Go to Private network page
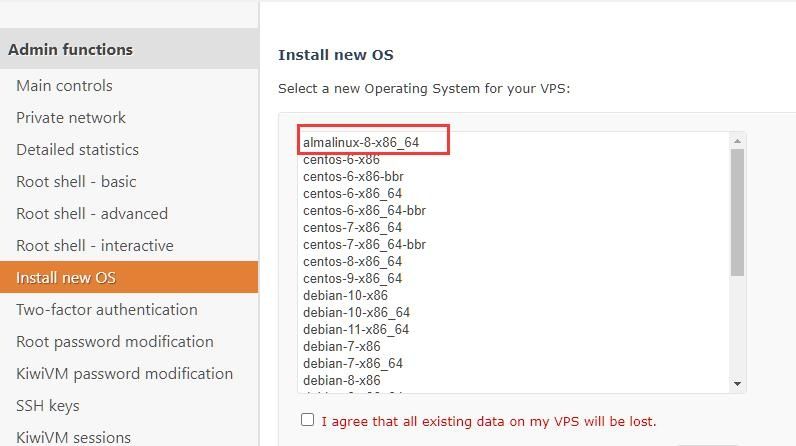 pos(71,118)
